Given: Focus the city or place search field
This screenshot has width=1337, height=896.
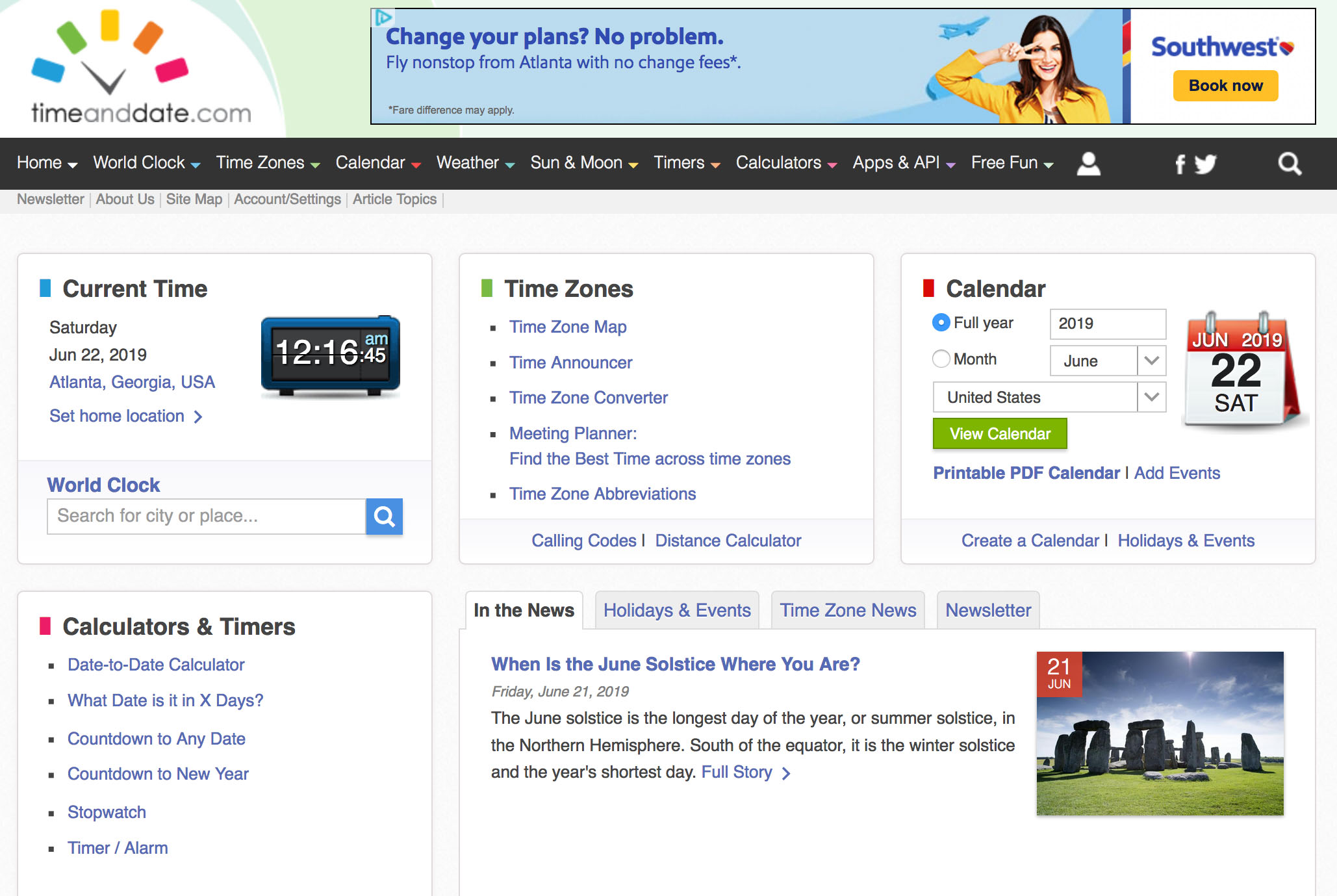Looking at the screenshot, I should pos(207,517).
